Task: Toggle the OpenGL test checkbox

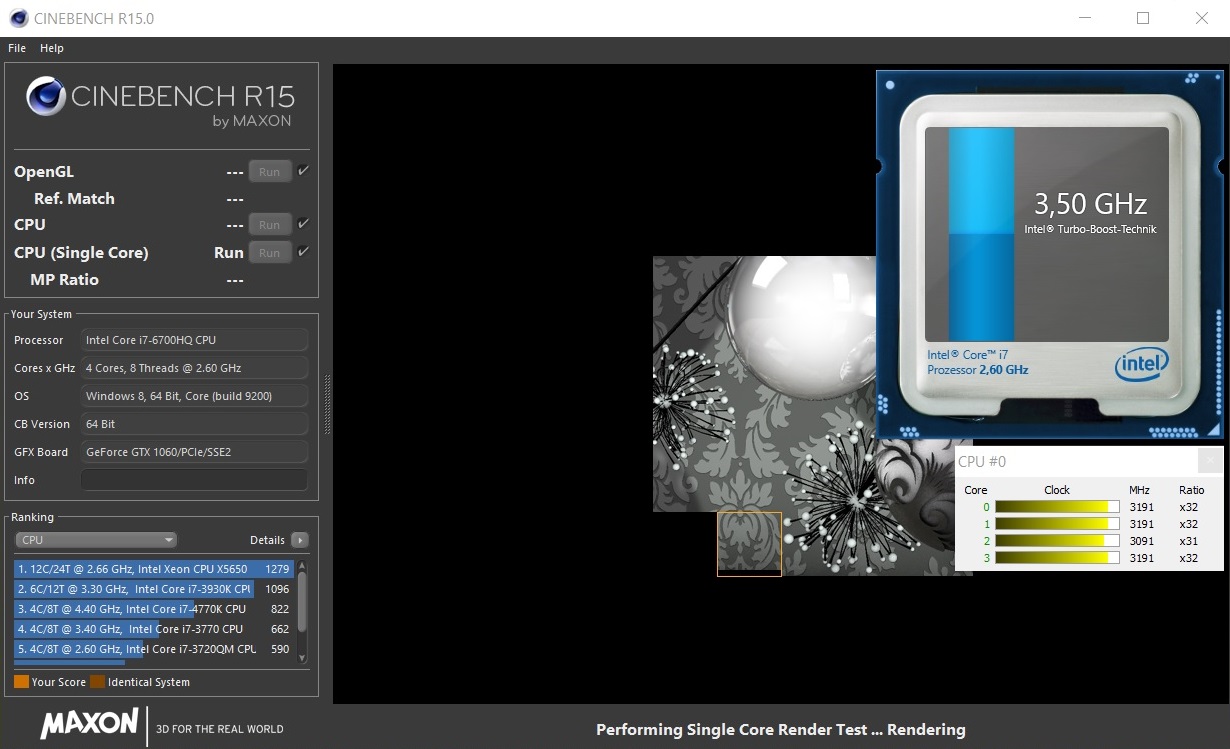Action: pyautogui.click(x=303, y=171)
